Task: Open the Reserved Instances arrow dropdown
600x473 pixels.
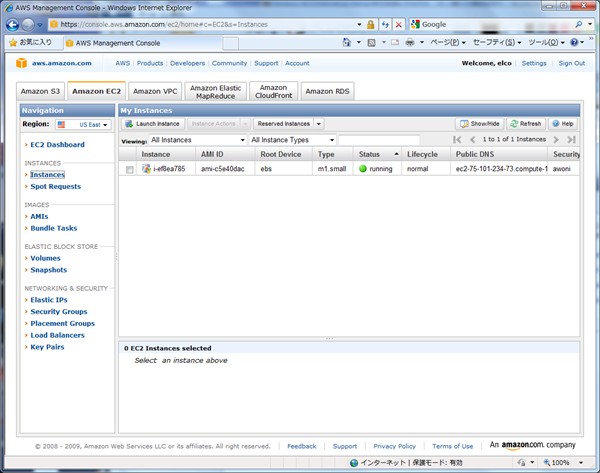Action: (319, 124)
